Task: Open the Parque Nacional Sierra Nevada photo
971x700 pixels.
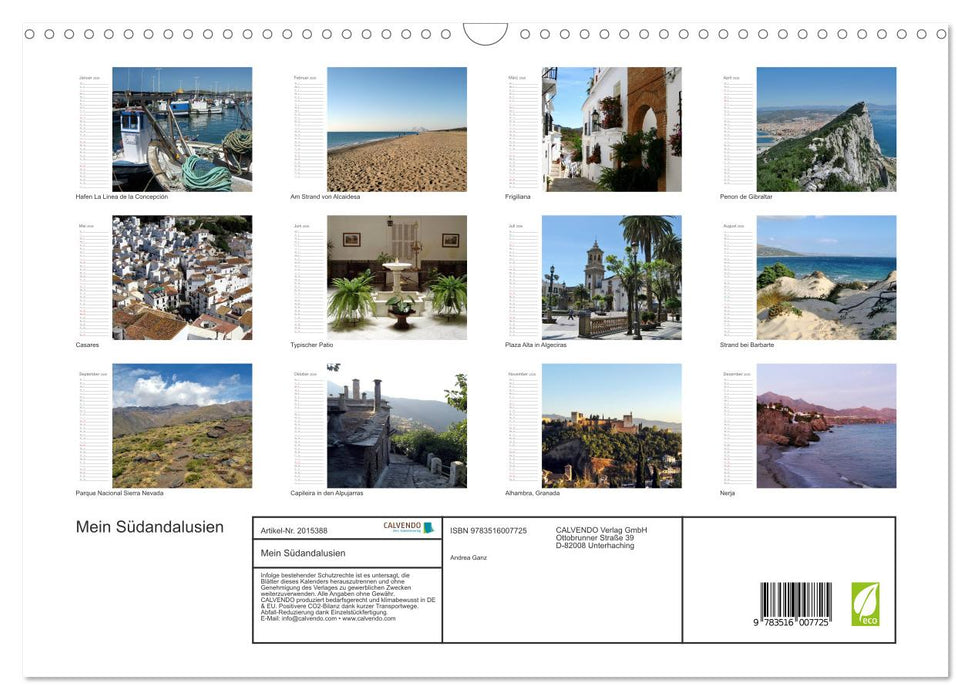Action: 182,425
